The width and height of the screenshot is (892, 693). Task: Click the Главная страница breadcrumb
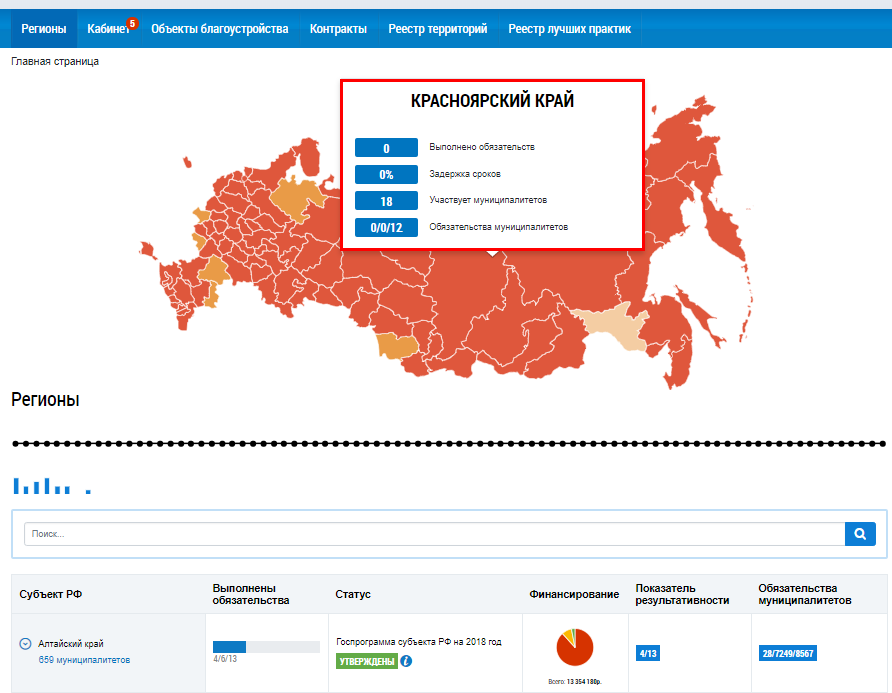(55, 61)
